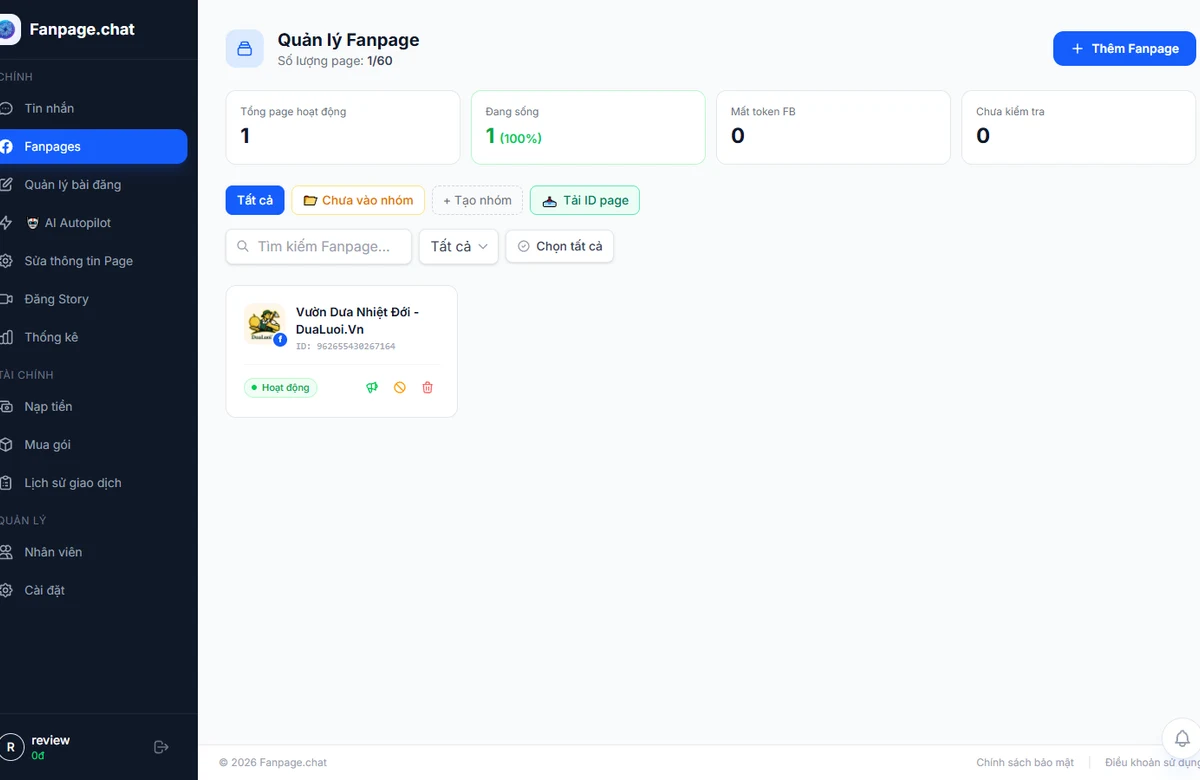Delete page with the red trash icon
The image size is (1200, 780).
point(428,387)
